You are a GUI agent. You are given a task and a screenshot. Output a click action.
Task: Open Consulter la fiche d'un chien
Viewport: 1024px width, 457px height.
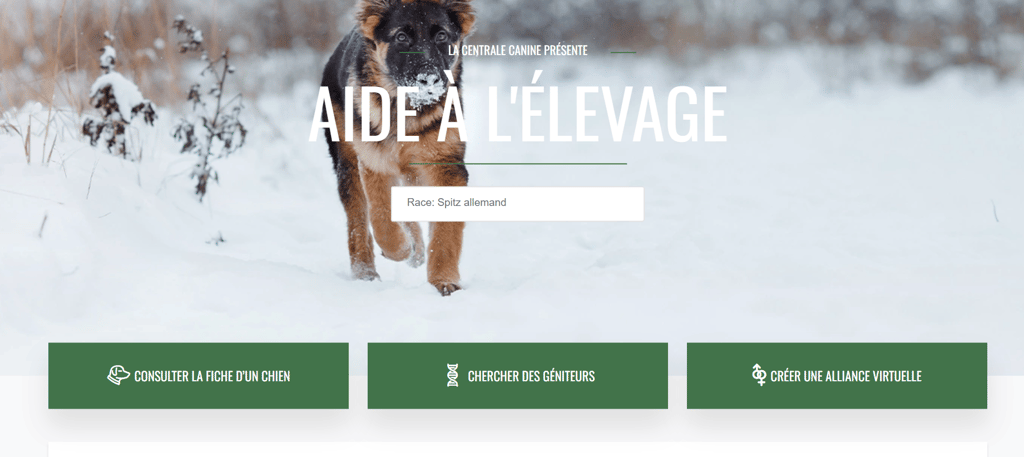[x=199, y=376]
